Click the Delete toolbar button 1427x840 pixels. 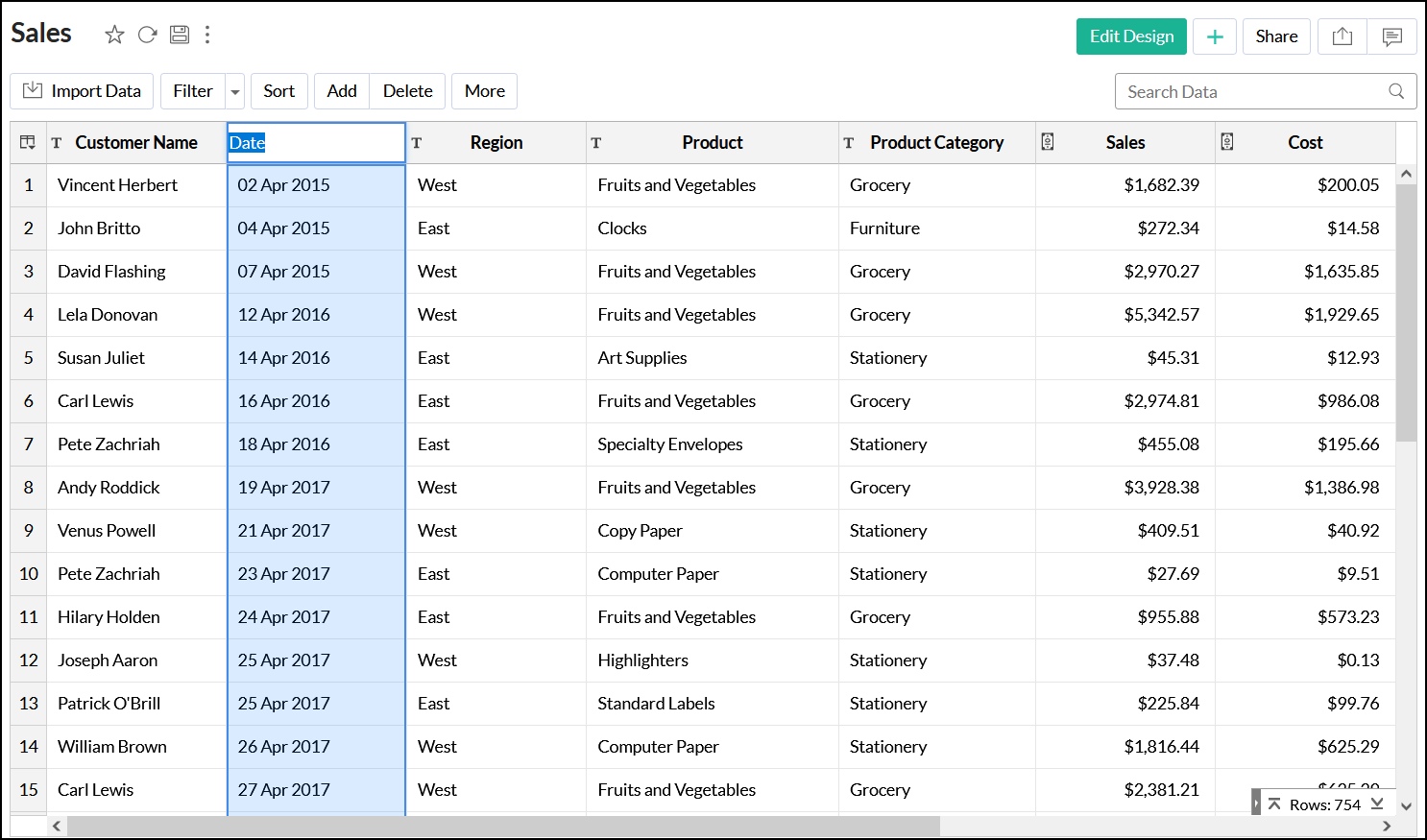pyautogui.click(x=407, y=91)
